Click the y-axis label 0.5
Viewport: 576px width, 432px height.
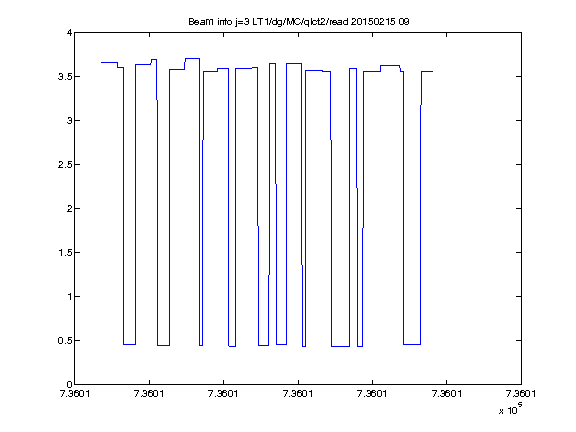click(65, 341)
